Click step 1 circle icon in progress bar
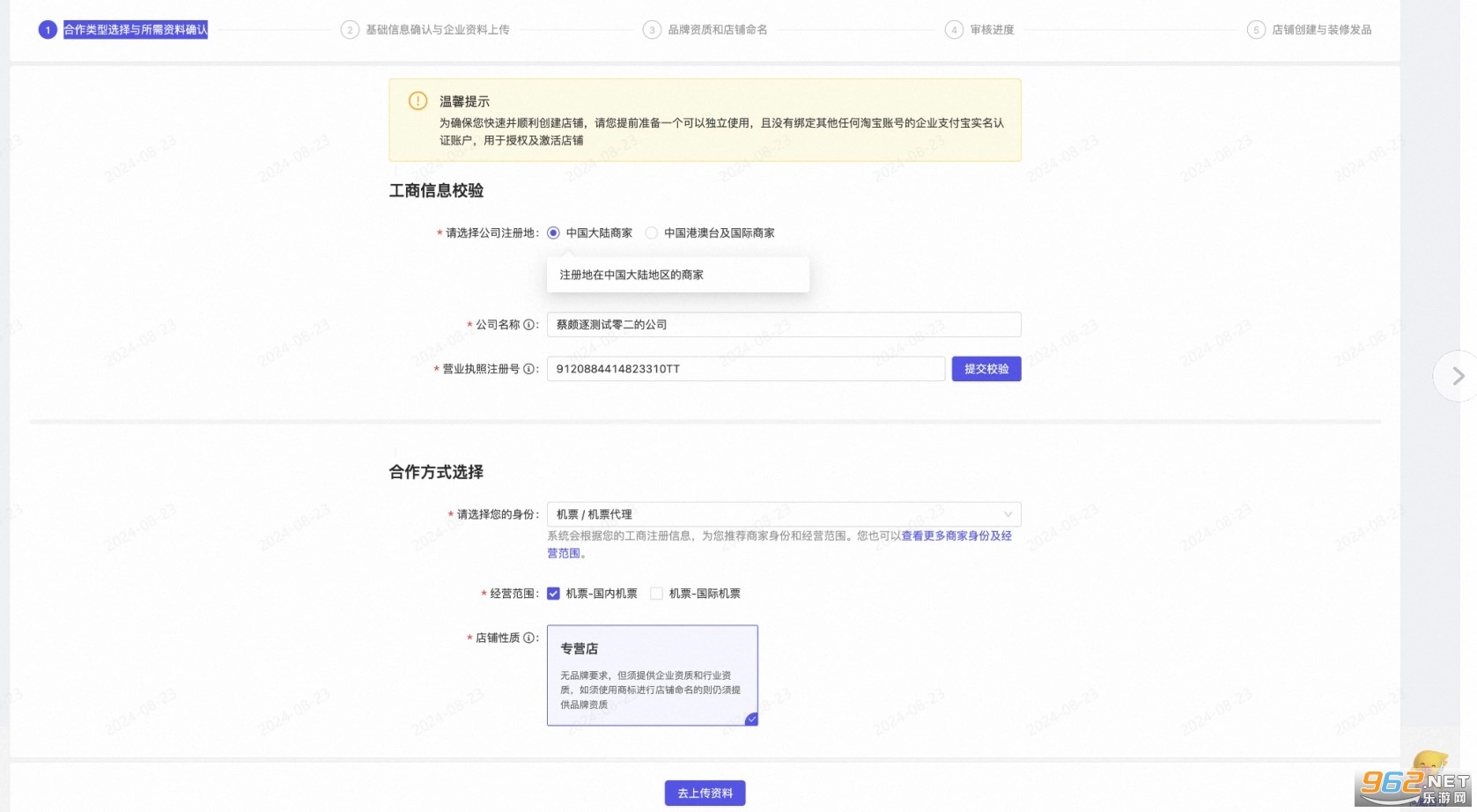 (x=48, y=30)
